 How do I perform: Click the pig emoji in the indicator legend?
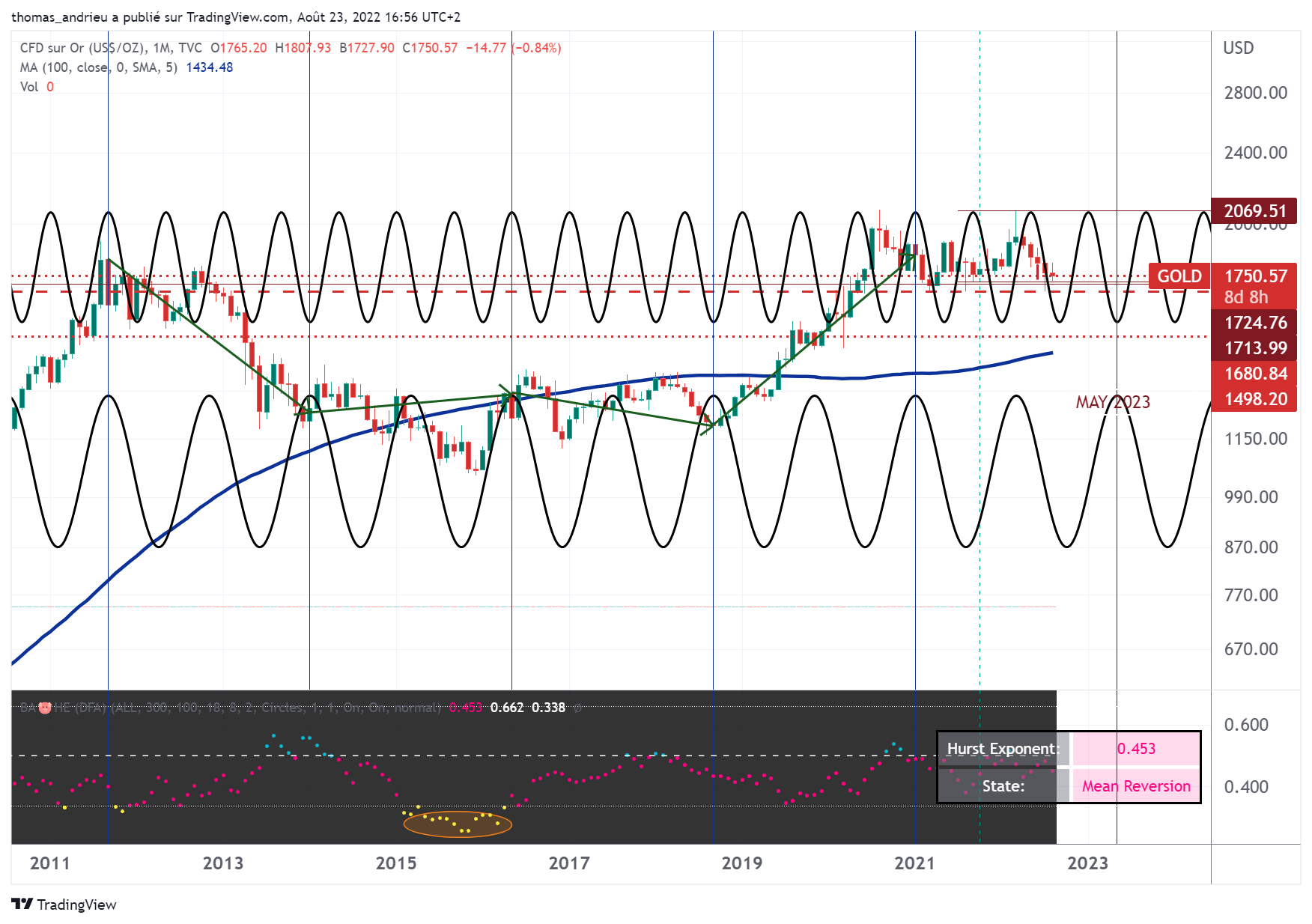click(x=45, y=708)
